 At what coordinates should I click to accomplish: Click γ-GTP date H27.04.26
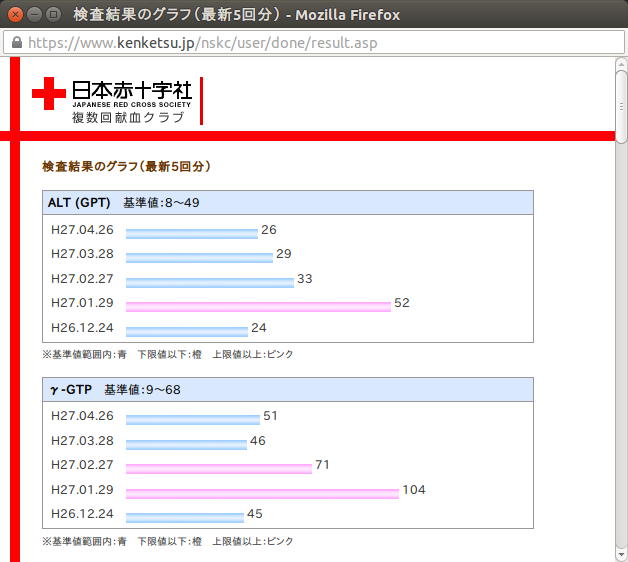click(x=82, y=416)
